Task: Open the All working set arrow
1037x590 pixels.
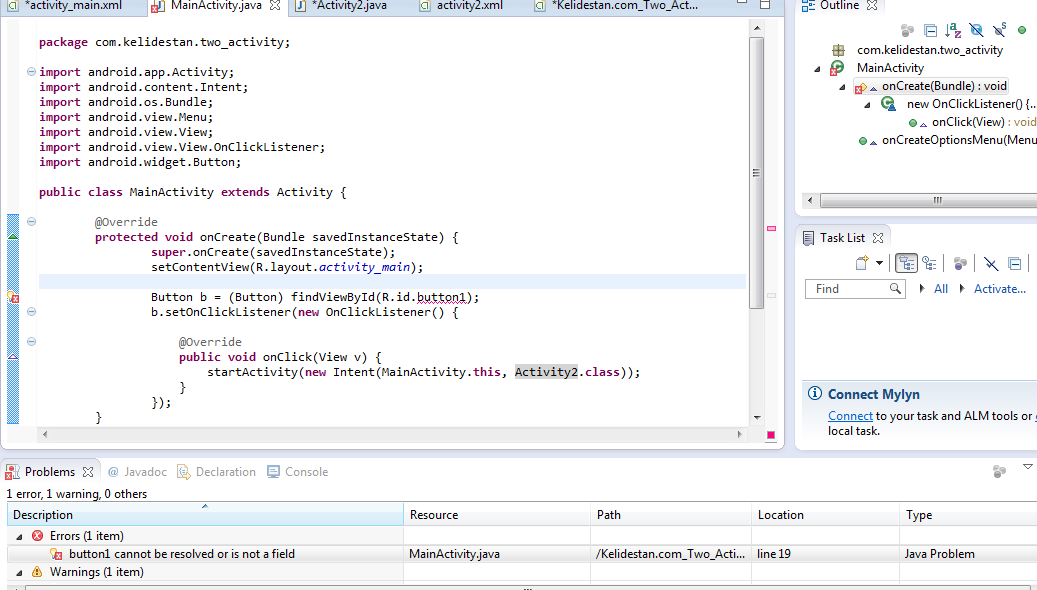Action: 922,288
